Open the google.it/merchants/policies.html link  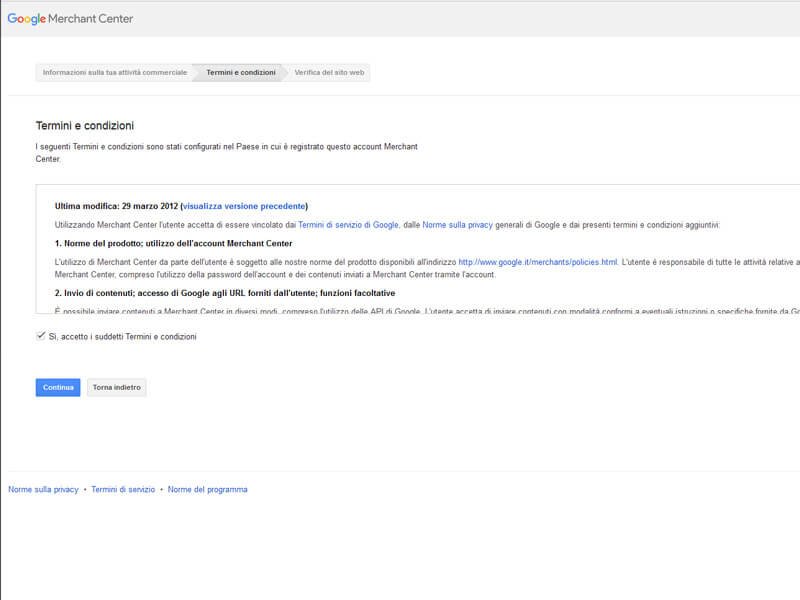point(538,262)
